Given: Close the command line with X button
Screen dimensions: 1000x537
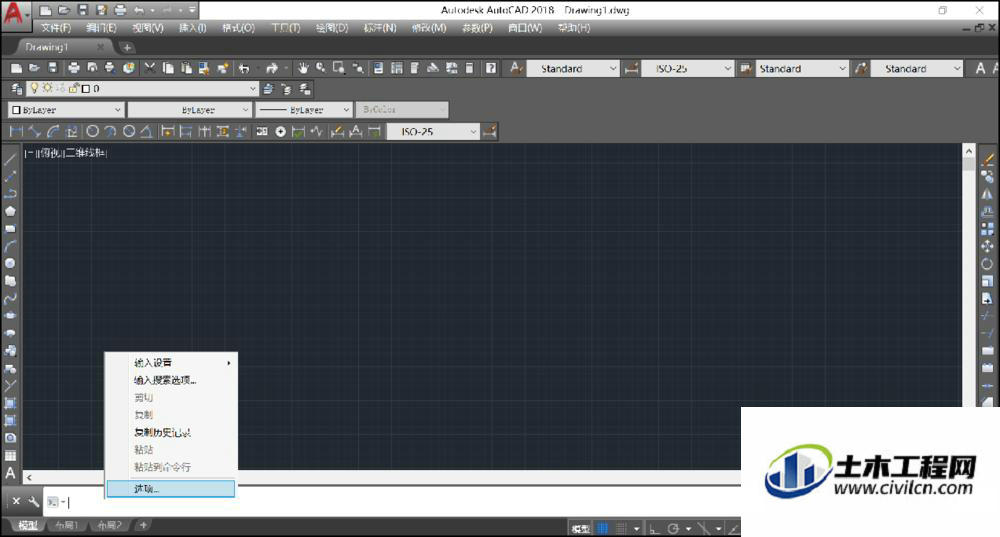Looking at the screenshot, I should [x=17, y=502].
